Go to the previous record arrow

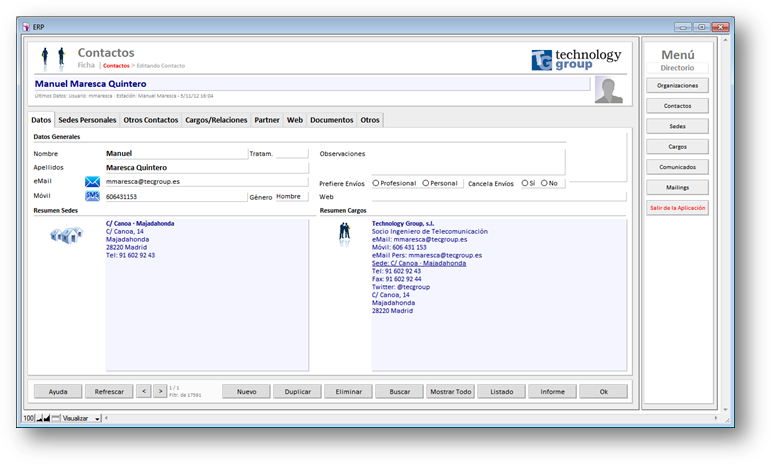[143, 391]
